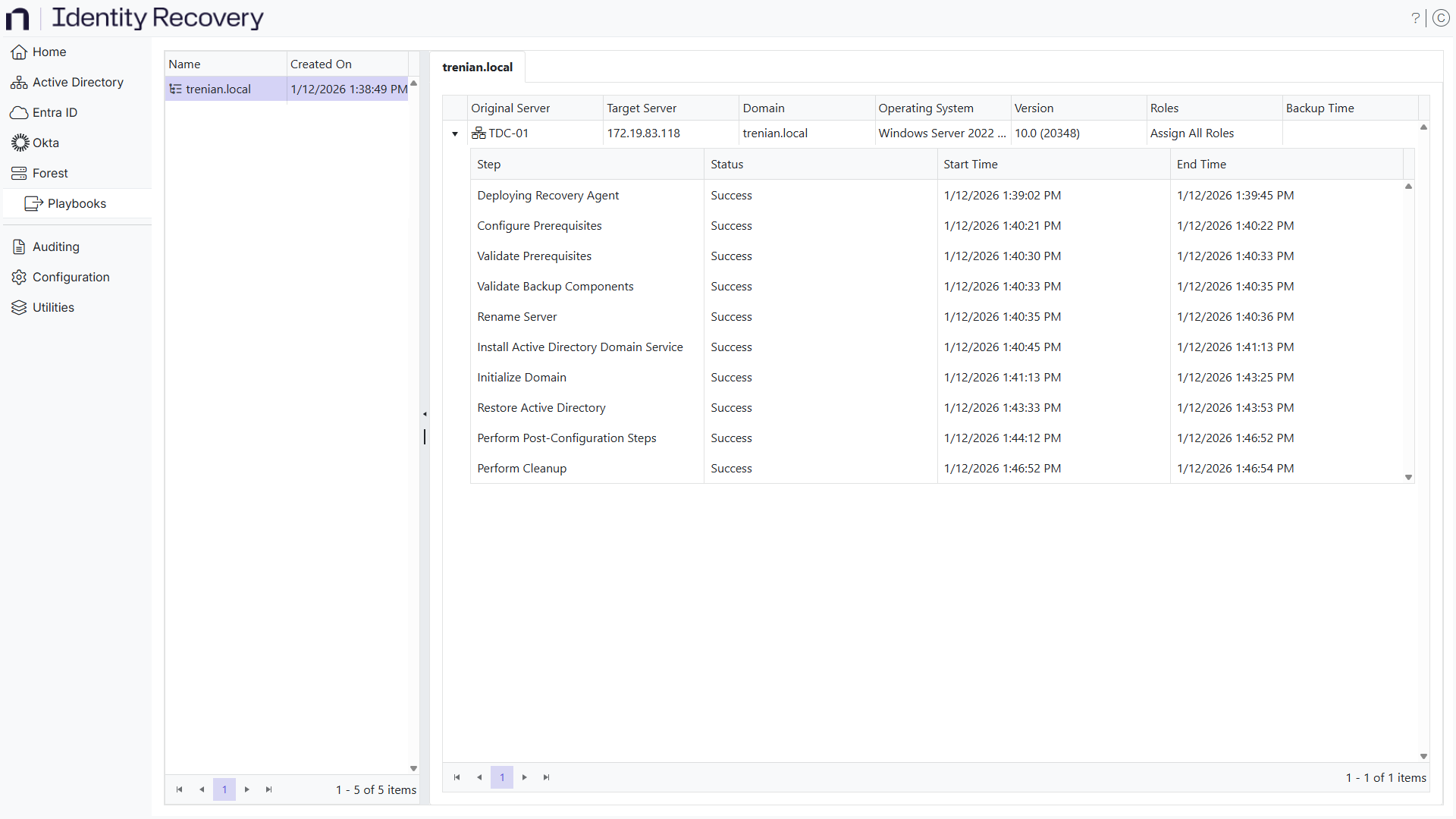
Task: Click the Auditing document icon
Action: click(x=19, y=246)
